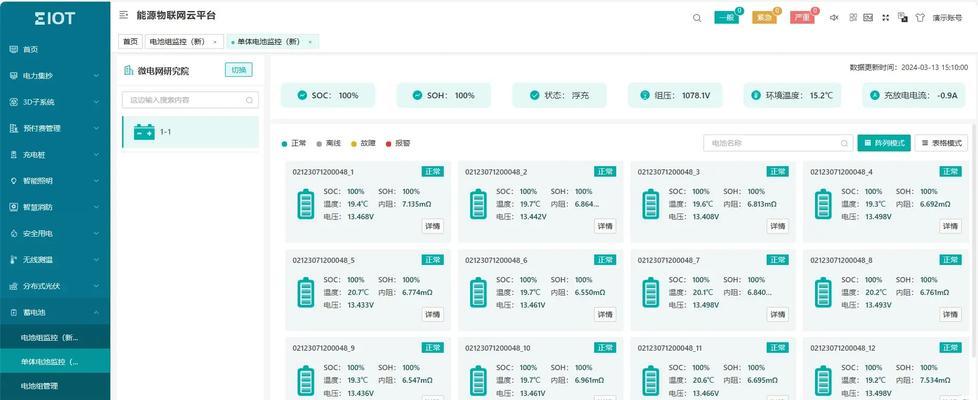Open the apps grid icon in header
978x400 pixels.
(853, 17)
